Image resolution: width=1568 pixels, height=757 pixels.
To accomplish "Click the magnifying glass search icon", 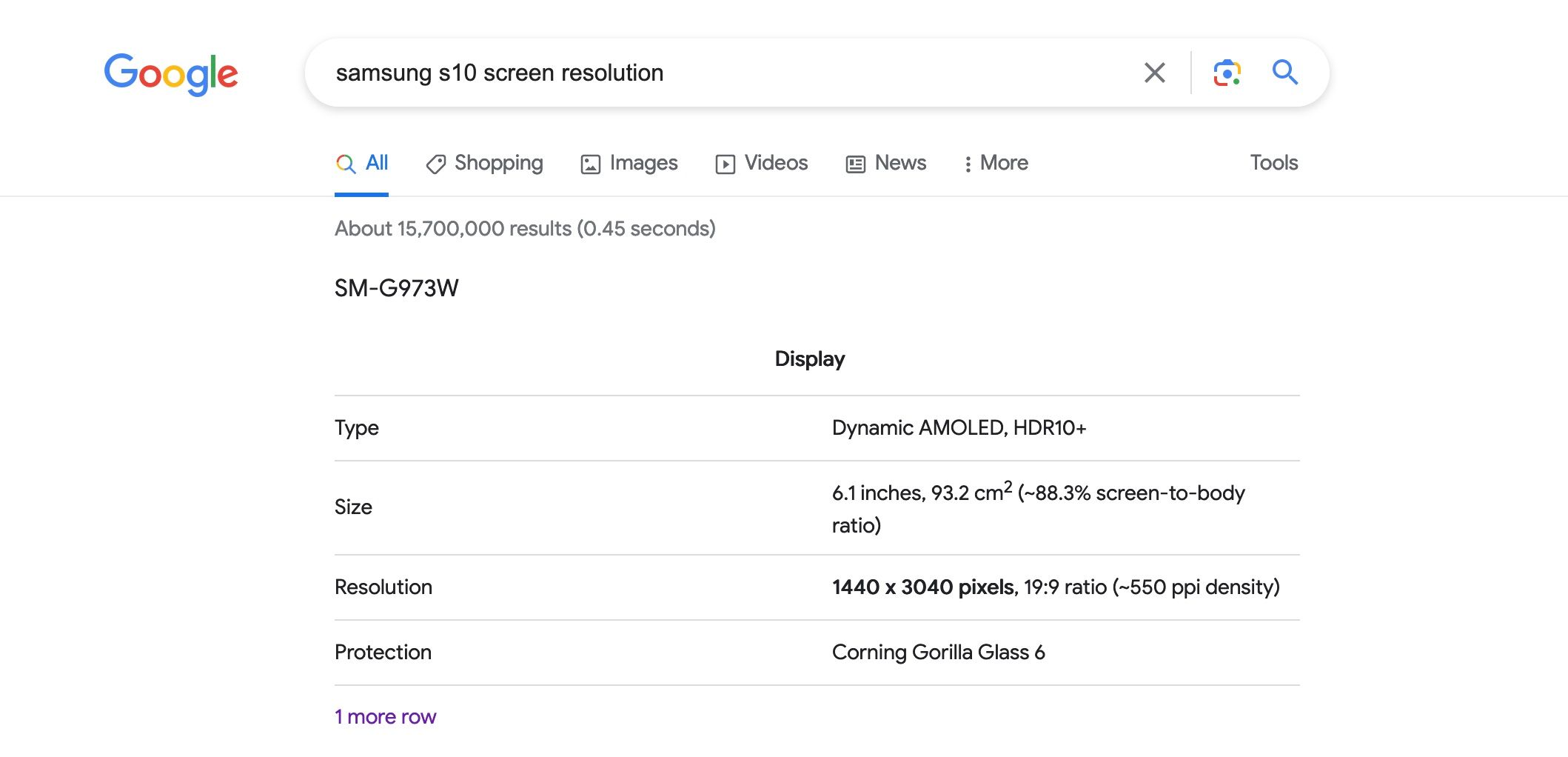I will pyautogui.click(x=1285, y=73).
